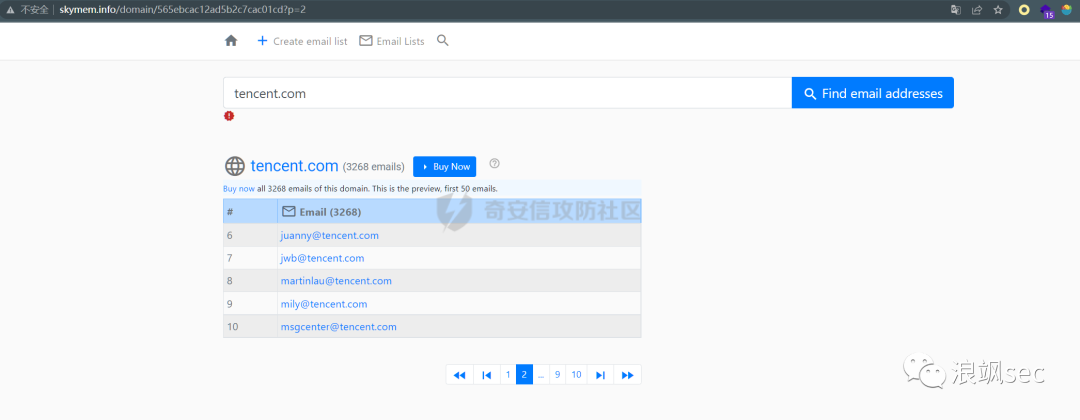This screenshot has width=1080, height=420.
Task: Click Find email addresses button
Action: [x=873, y=93]
